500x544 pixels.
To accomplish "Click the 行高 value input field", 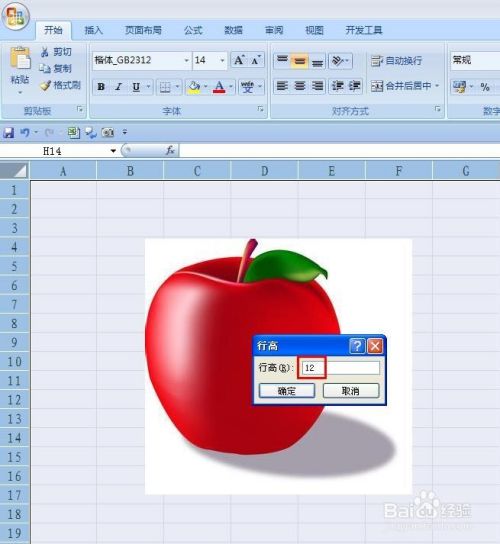I will [340, 368].
